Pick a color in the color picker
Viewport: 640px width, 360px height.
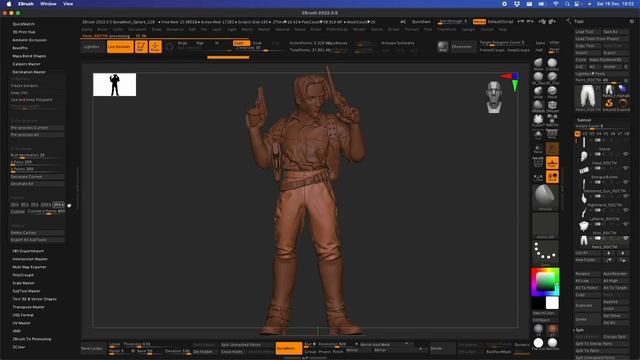pos(545,282)
